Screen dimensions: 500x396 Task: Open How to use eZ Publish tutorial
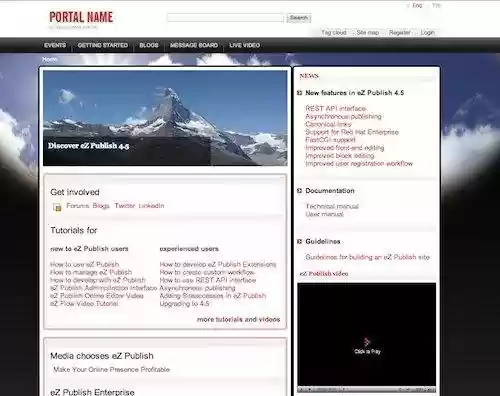85,264
